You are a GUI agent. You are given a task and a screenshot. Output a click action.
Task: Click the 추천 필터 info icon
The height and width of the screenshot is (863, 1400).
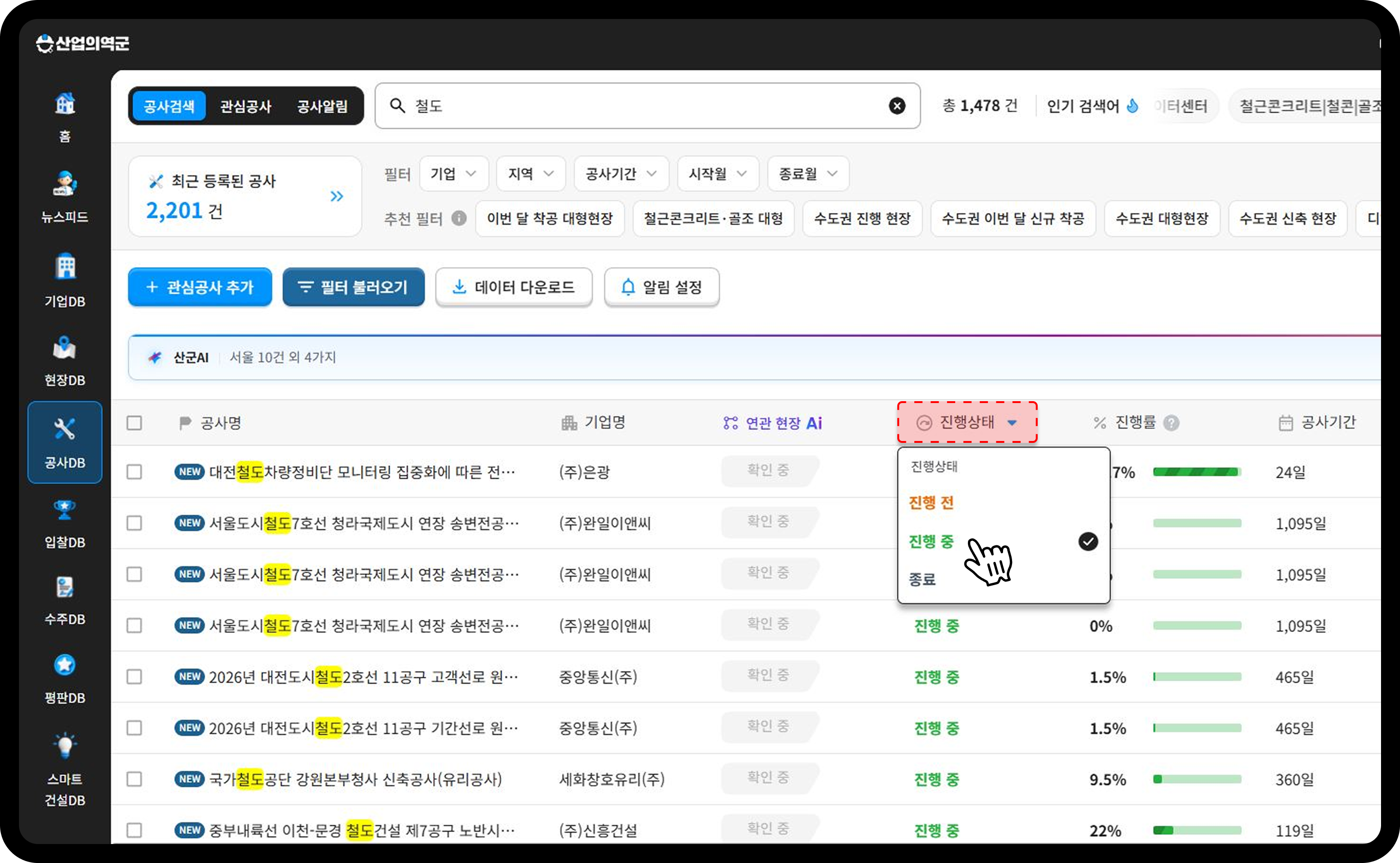pos(459,218)
